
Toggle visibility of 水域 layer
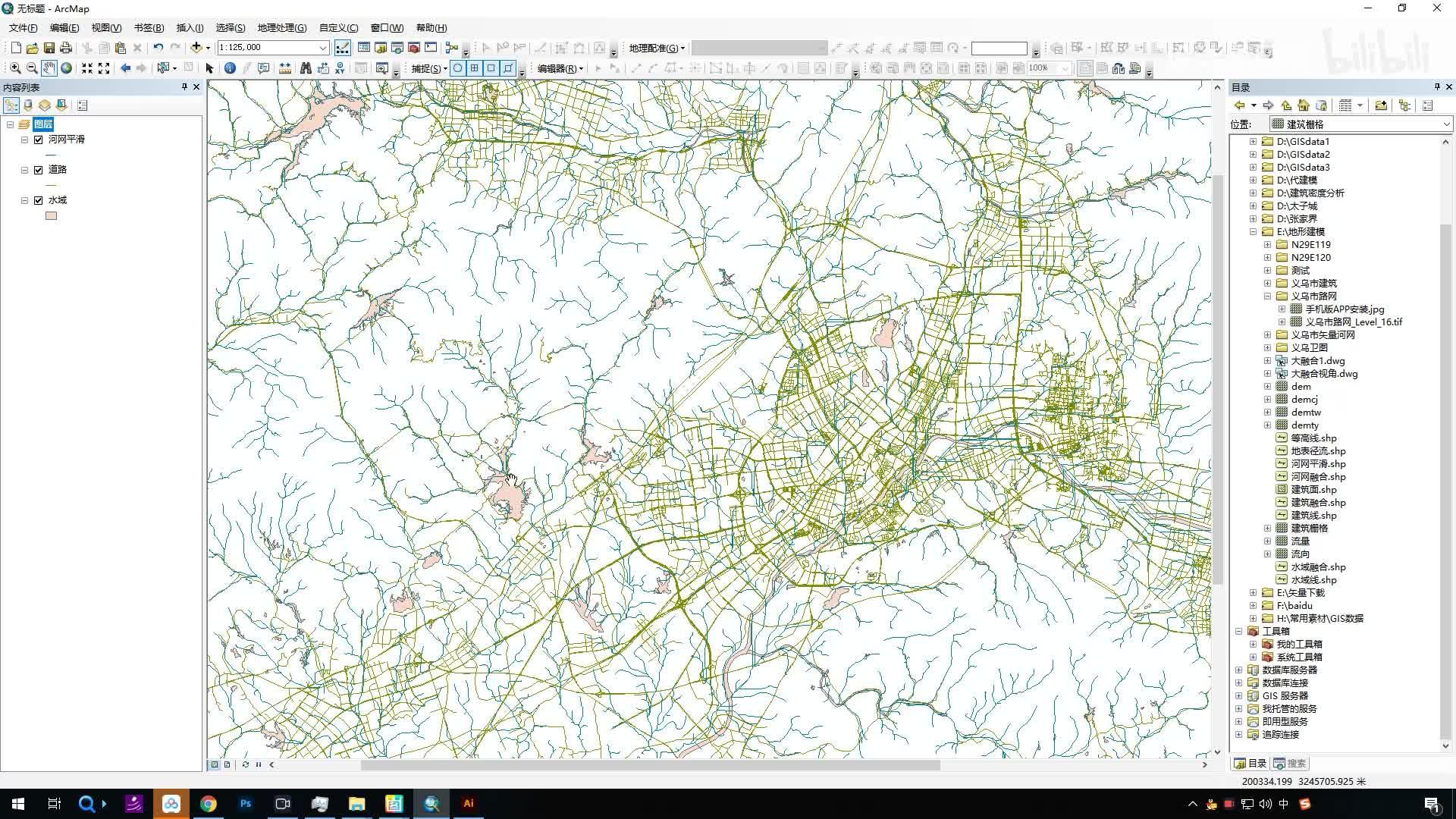(x=39, y=200)
